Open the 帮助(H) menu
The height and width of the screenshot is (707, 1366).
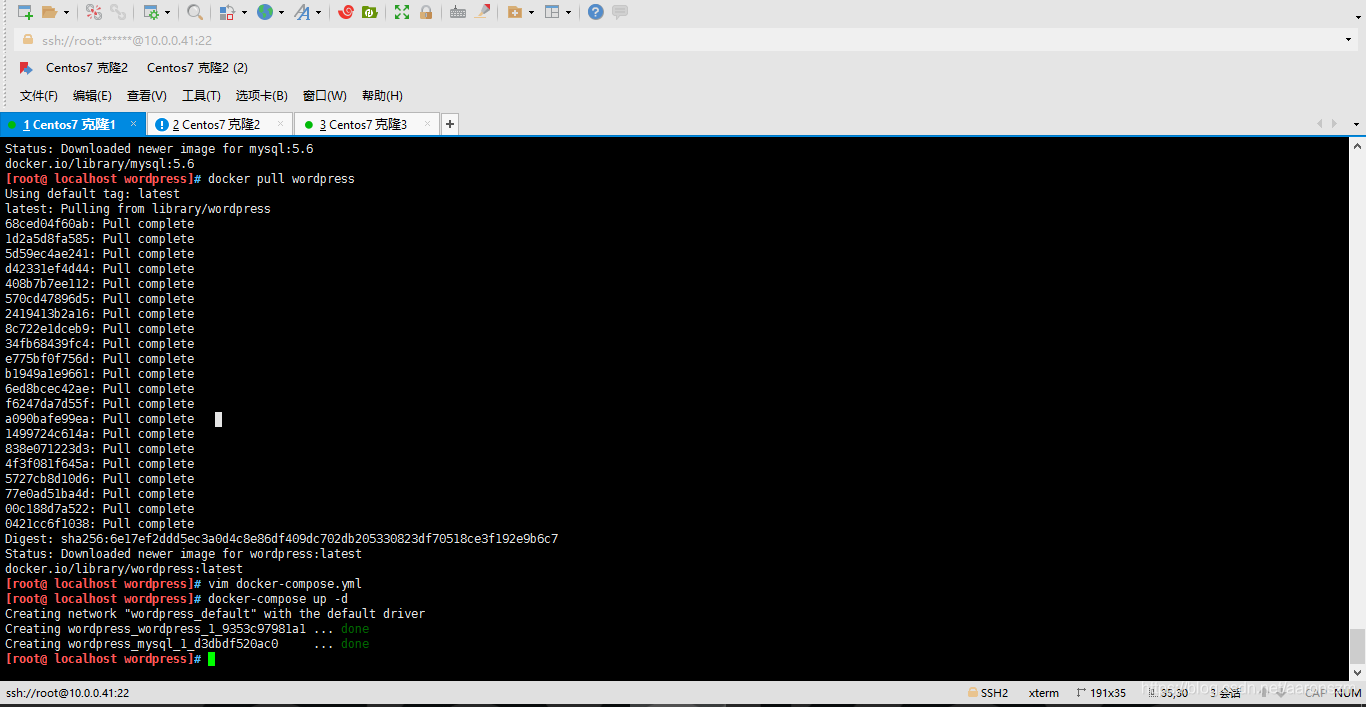(382, 96)
